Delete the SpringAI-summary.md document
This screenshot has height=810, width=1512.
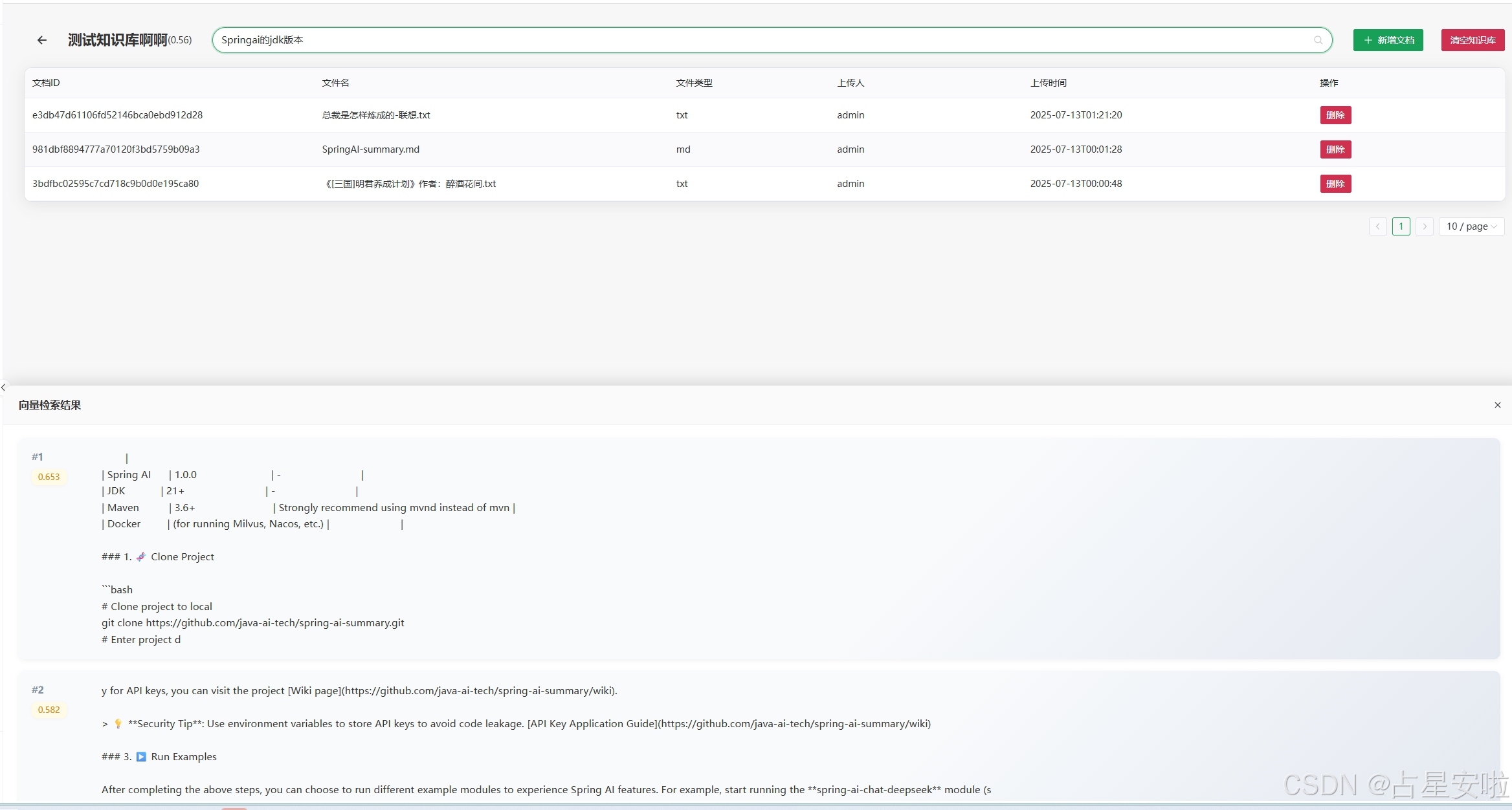pyautogui.click(x=1335, y=149)
